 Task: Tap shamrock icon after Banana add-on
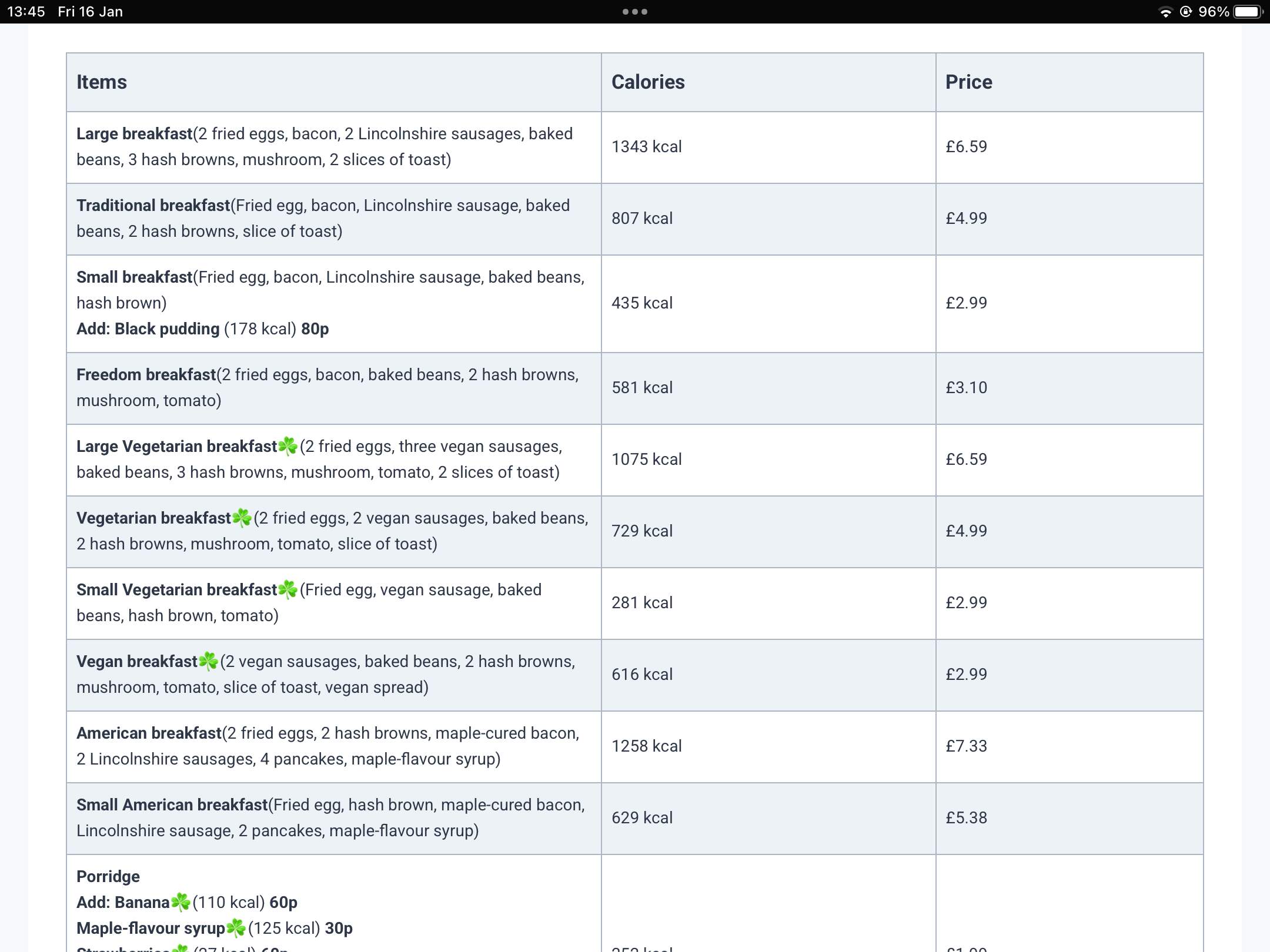(x=181, y=903)
